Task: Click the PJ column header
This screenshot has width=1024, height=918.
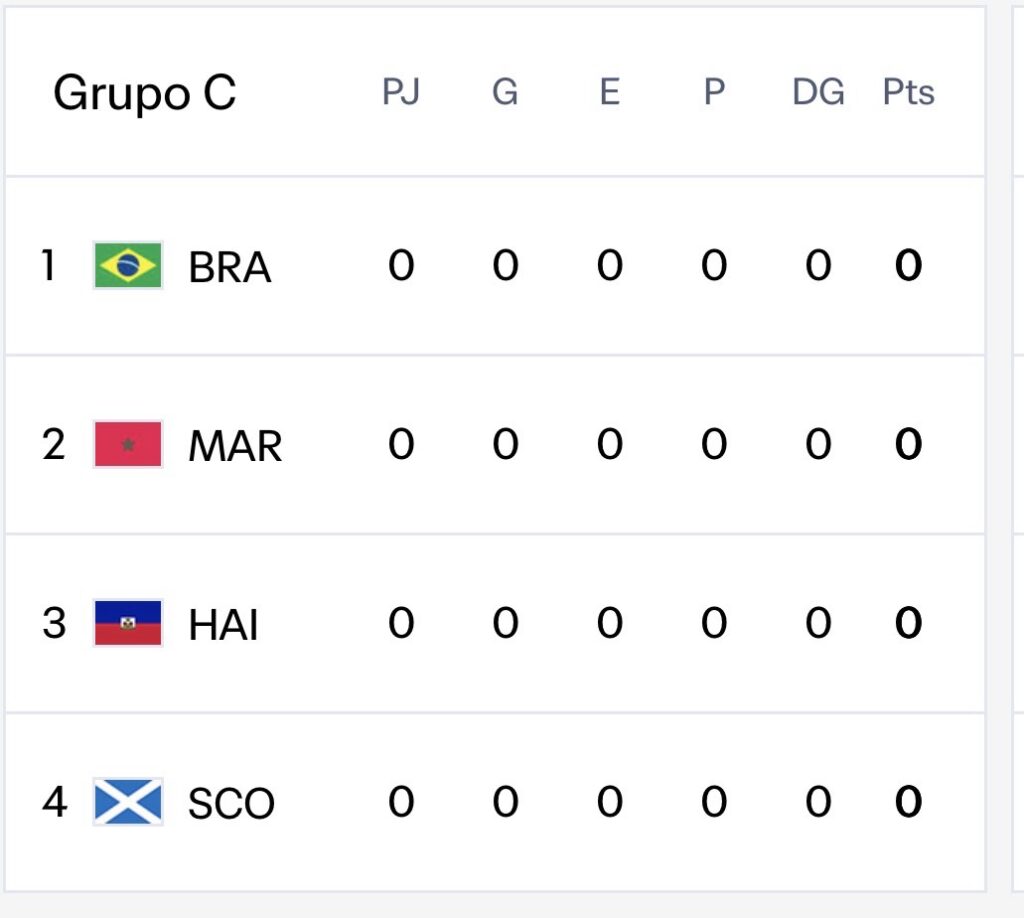Action: coord(401,93)
